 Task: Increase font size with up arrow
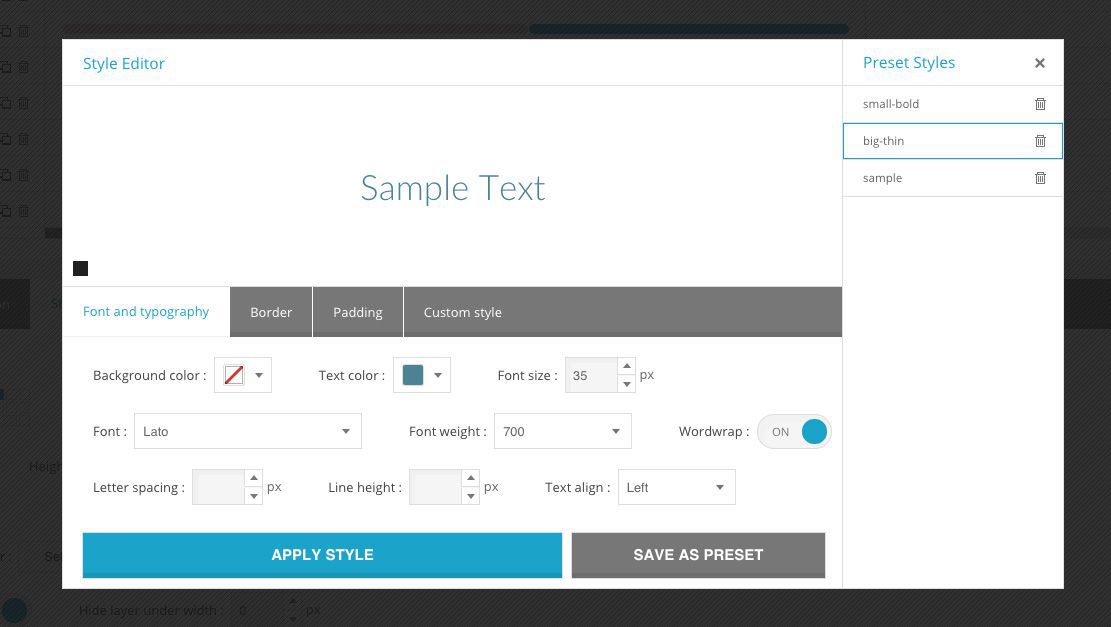click(626, 367)
